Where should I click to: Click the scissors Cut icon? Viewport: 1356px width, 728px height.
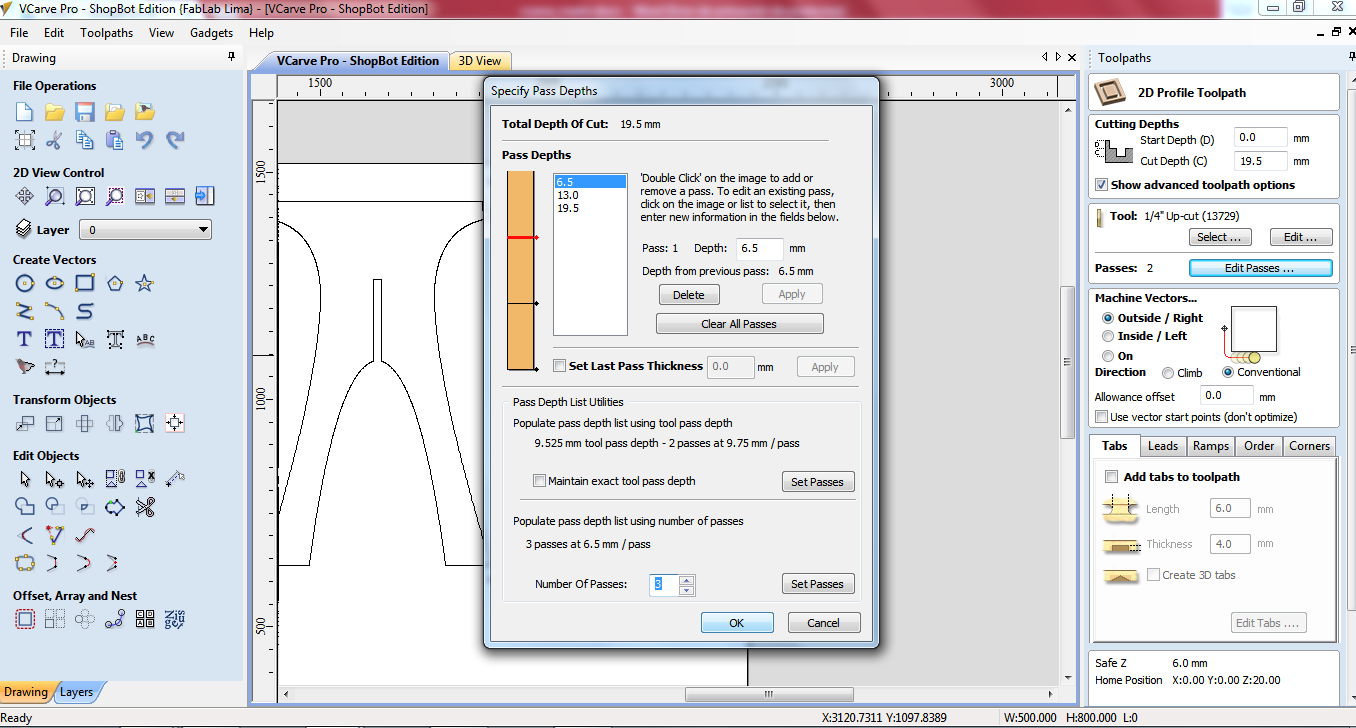point(55,140)
